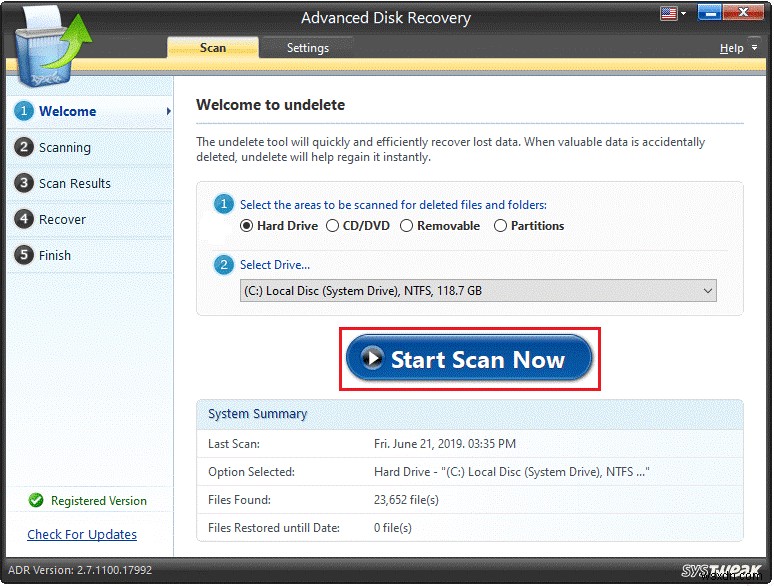This screenshot has width=774, height=586.
Task: Click the step 4 Recover circle icon
Action: pyautogui.click(x=24, y=219)
